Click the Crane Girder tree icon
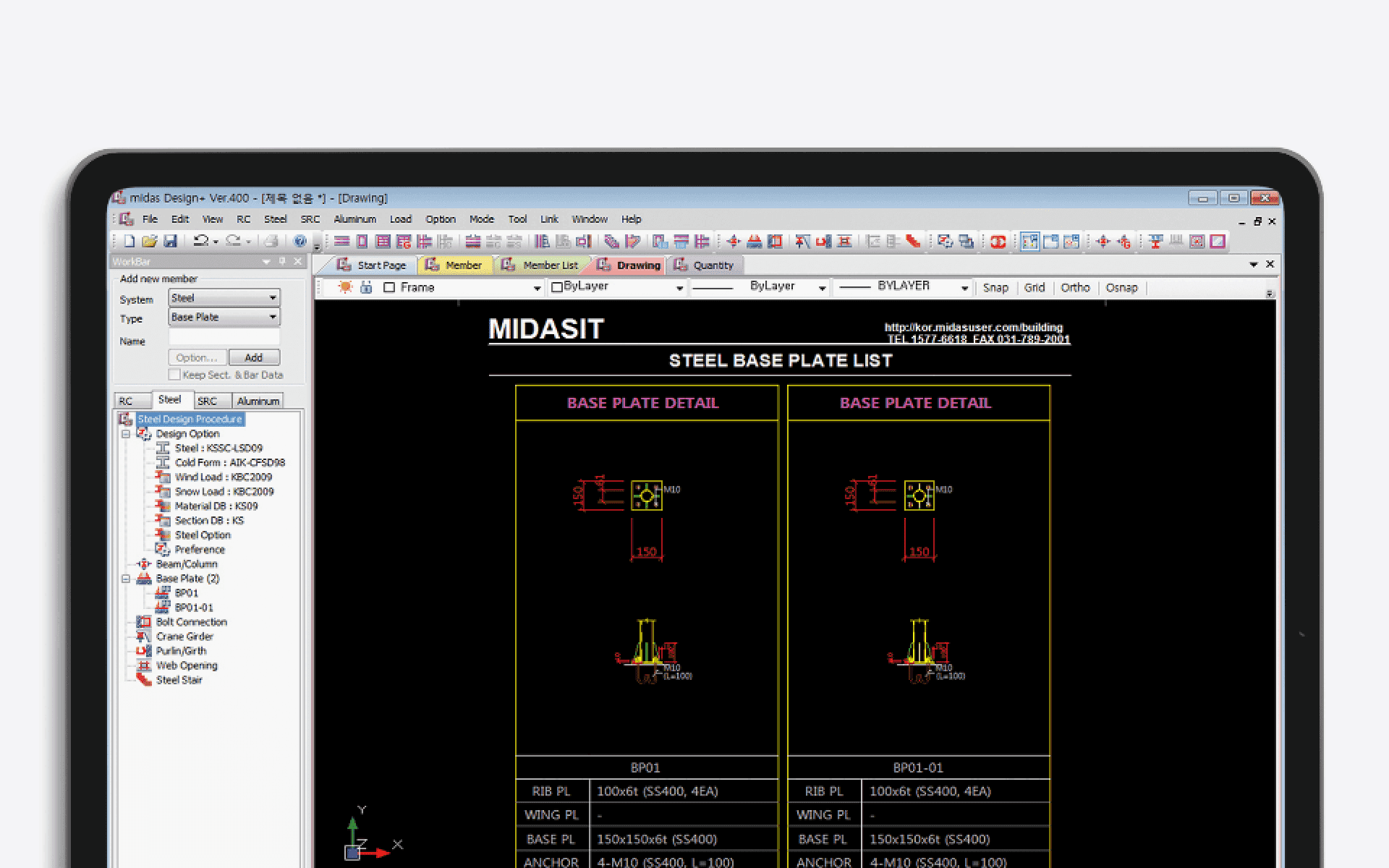 [144, 637]
